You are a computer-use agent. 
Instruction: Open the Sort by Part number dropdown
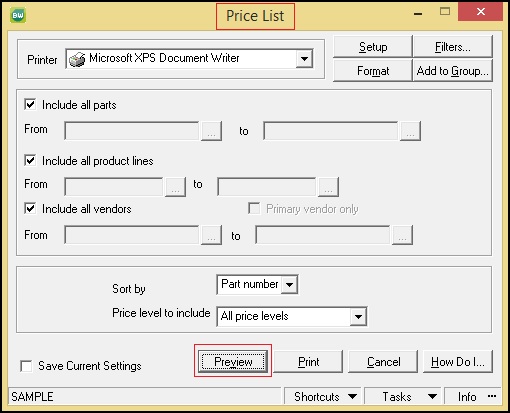[x=289, y=285]
